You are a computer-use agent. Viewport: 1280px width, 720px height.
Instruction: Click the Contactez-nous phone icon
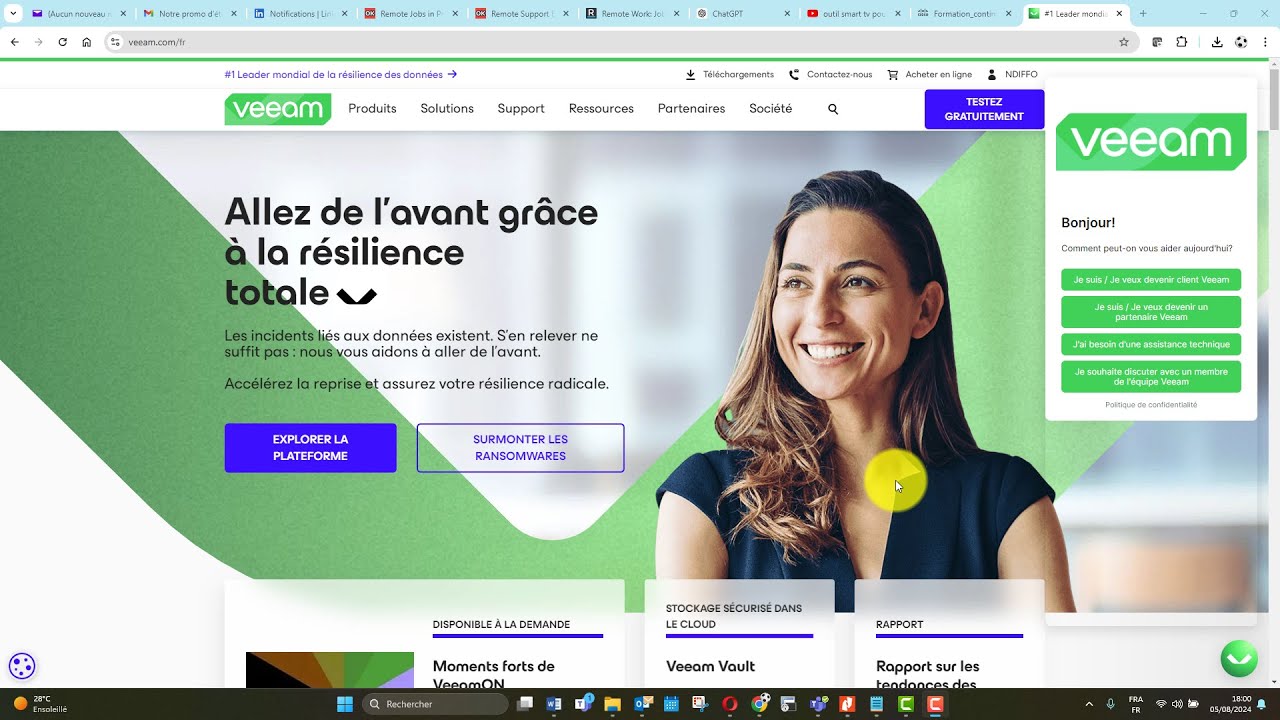794,75
